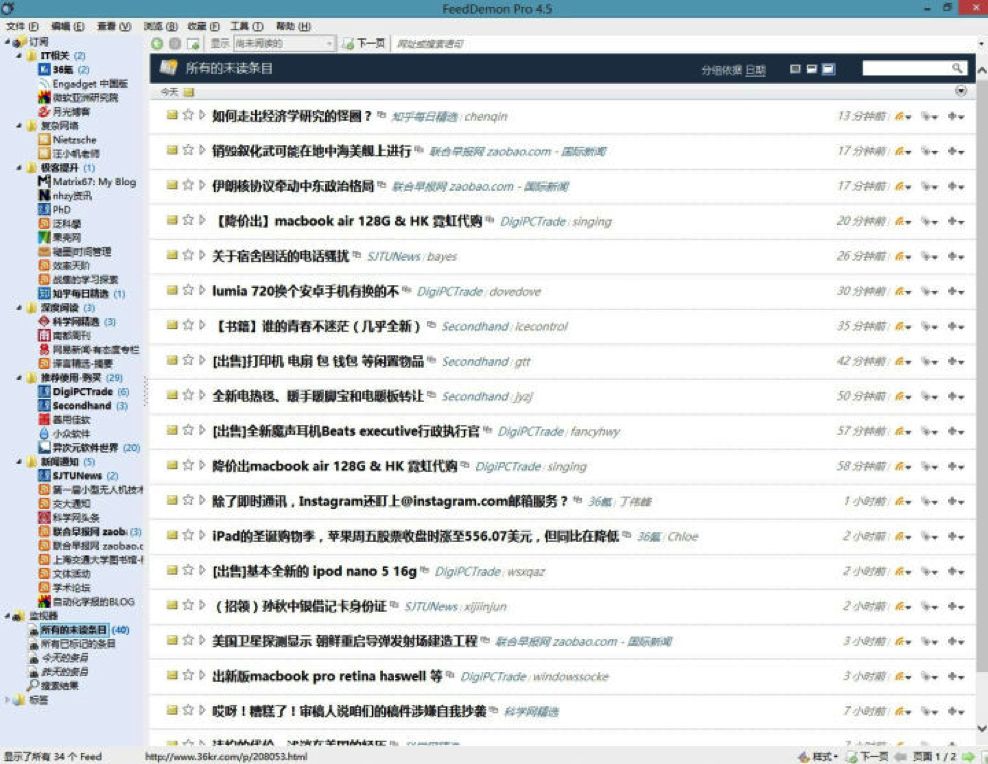
Task: Click the green back navigation button
Action: (157, 44)
